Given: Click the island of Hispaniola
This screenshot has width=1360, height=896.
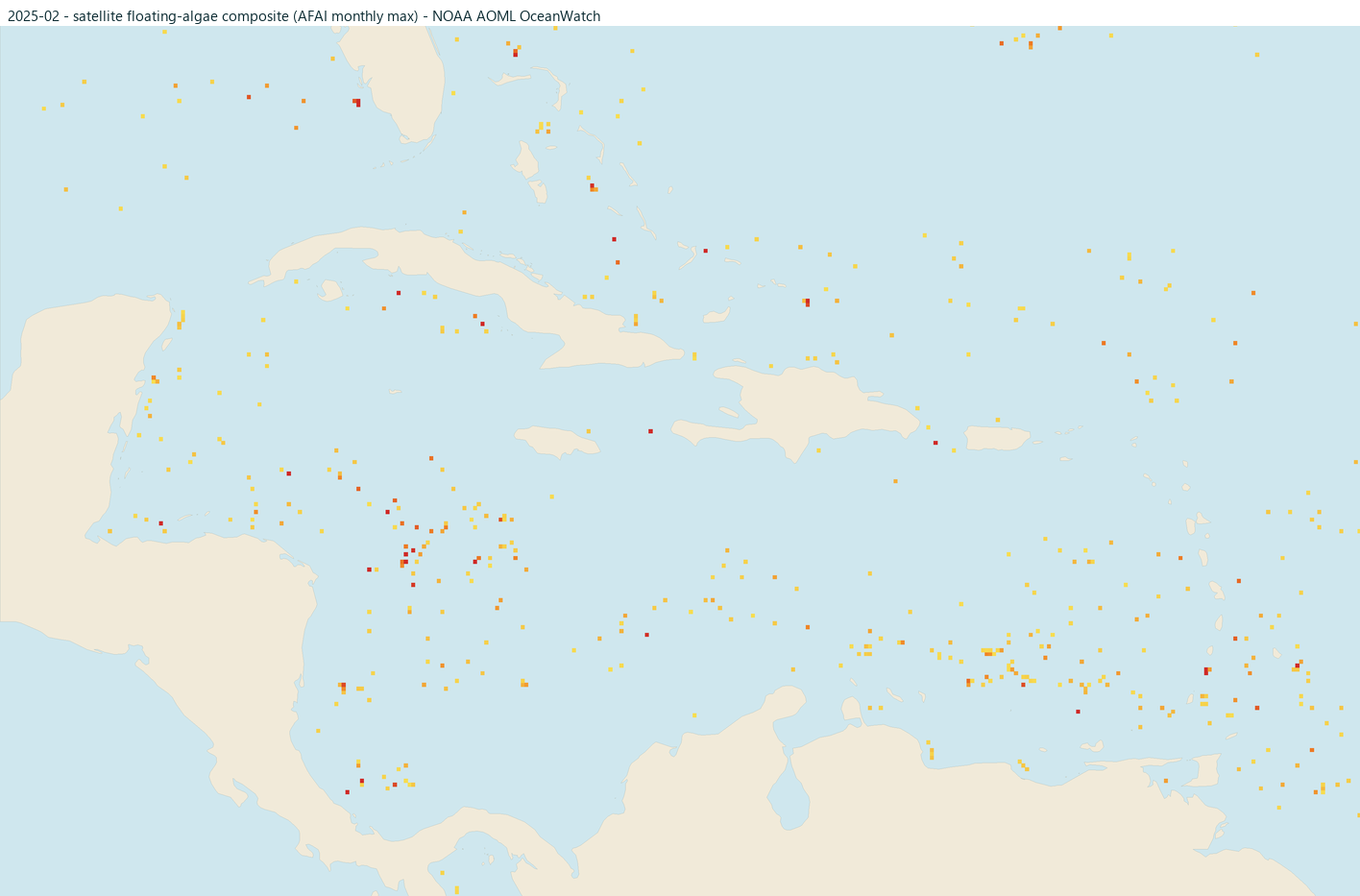Looking at the screenshot, I should 797,408.
